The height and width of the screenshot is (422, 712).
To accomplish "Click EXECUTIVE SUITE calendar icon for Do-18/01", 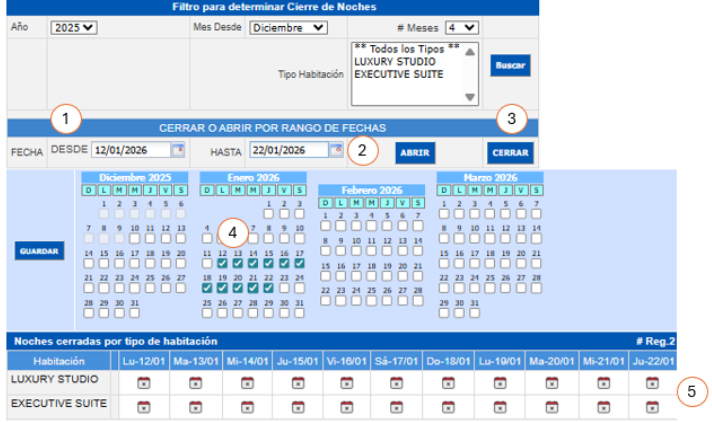I will click(x=449, y=405).
